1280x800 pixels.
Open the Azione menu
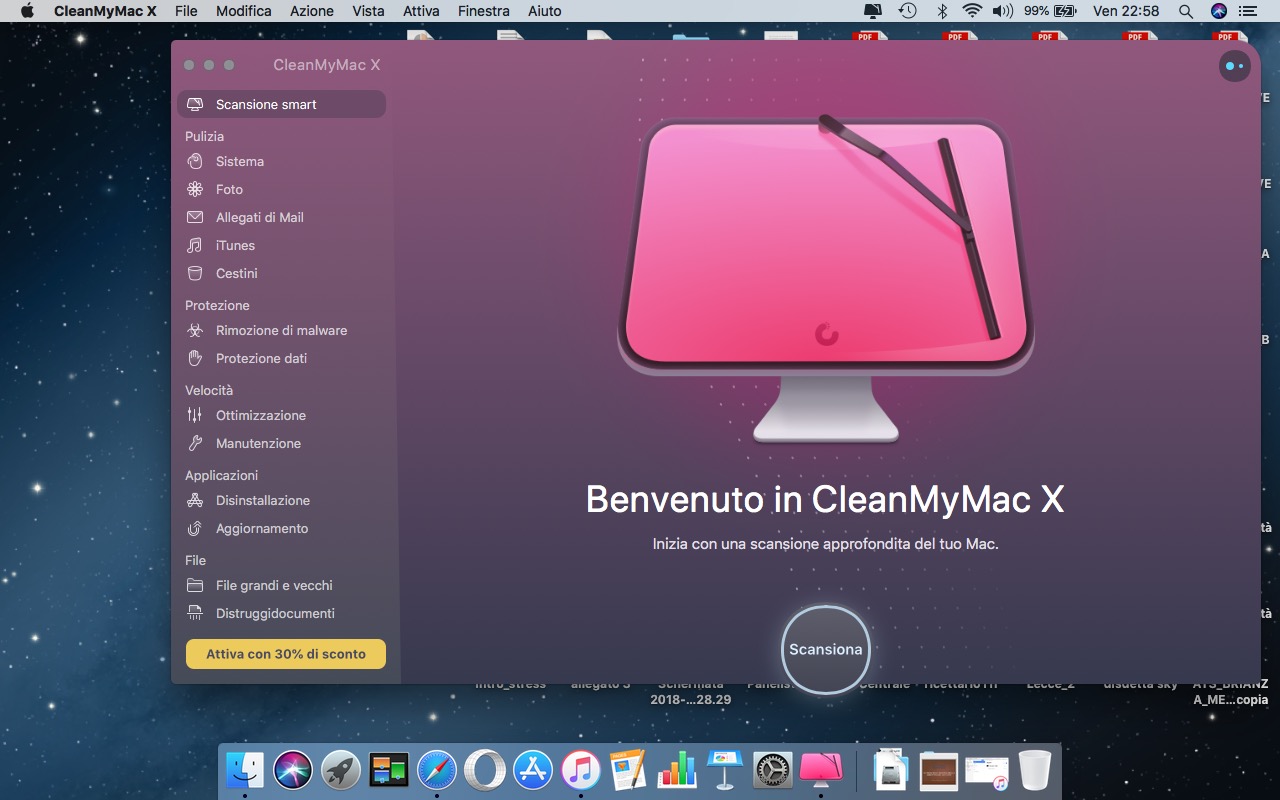pos(312,11)
